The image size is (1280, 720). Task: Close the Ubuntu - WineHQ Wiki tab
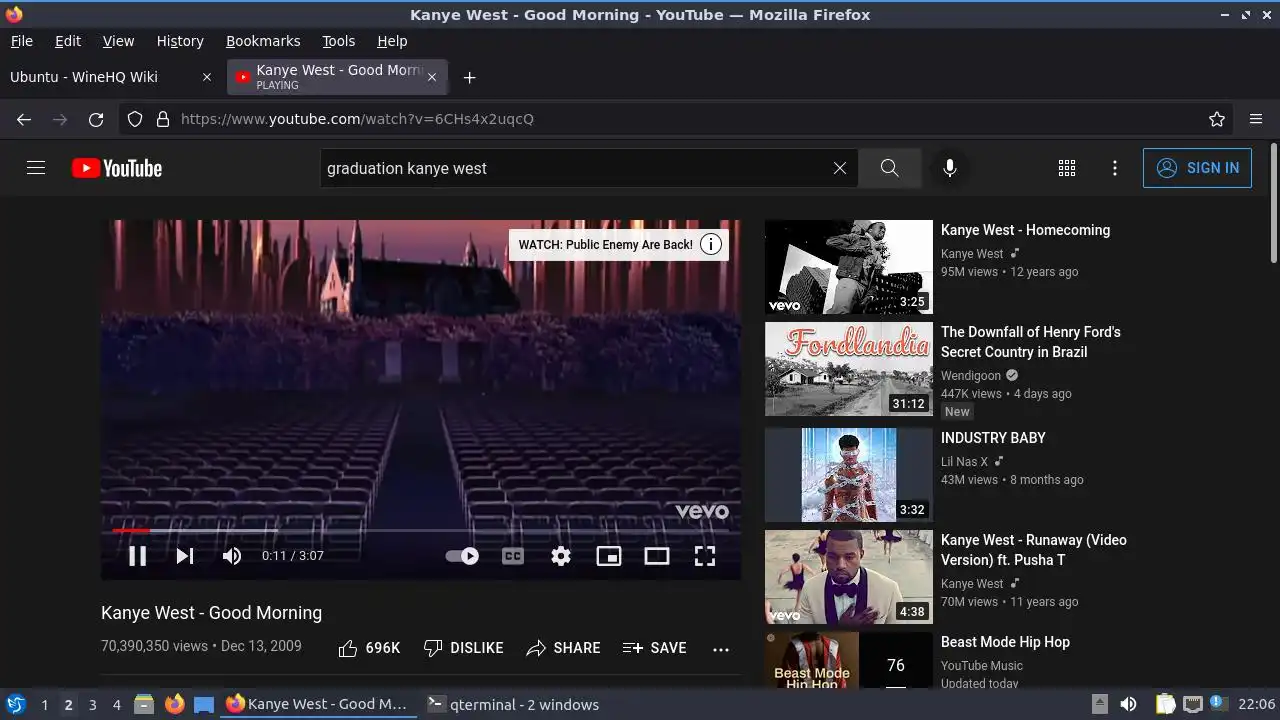(207, 77)
